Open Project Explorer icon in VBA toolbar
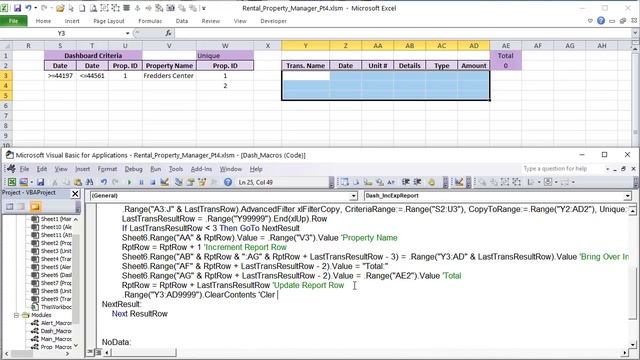The height and width of the screenshot is (360, 640). [179, 182]
